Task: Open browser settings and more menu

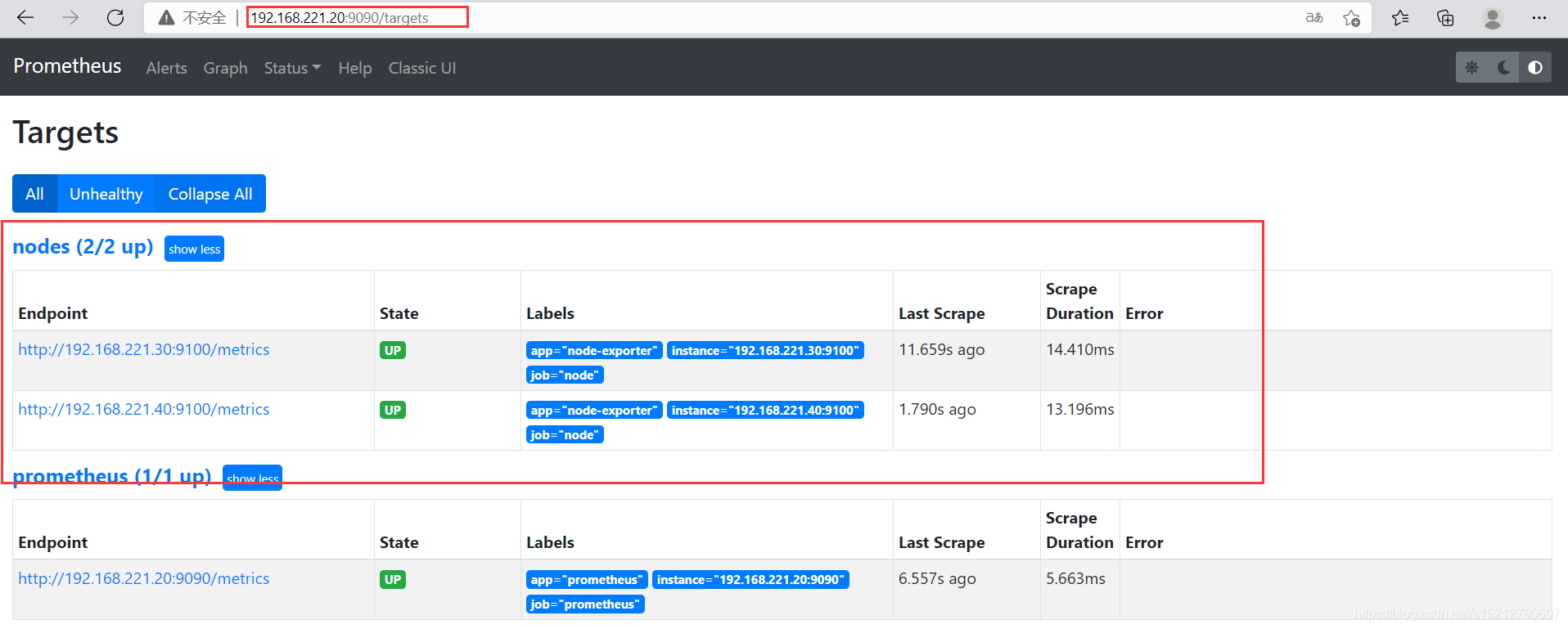Action: (1539, 18)
